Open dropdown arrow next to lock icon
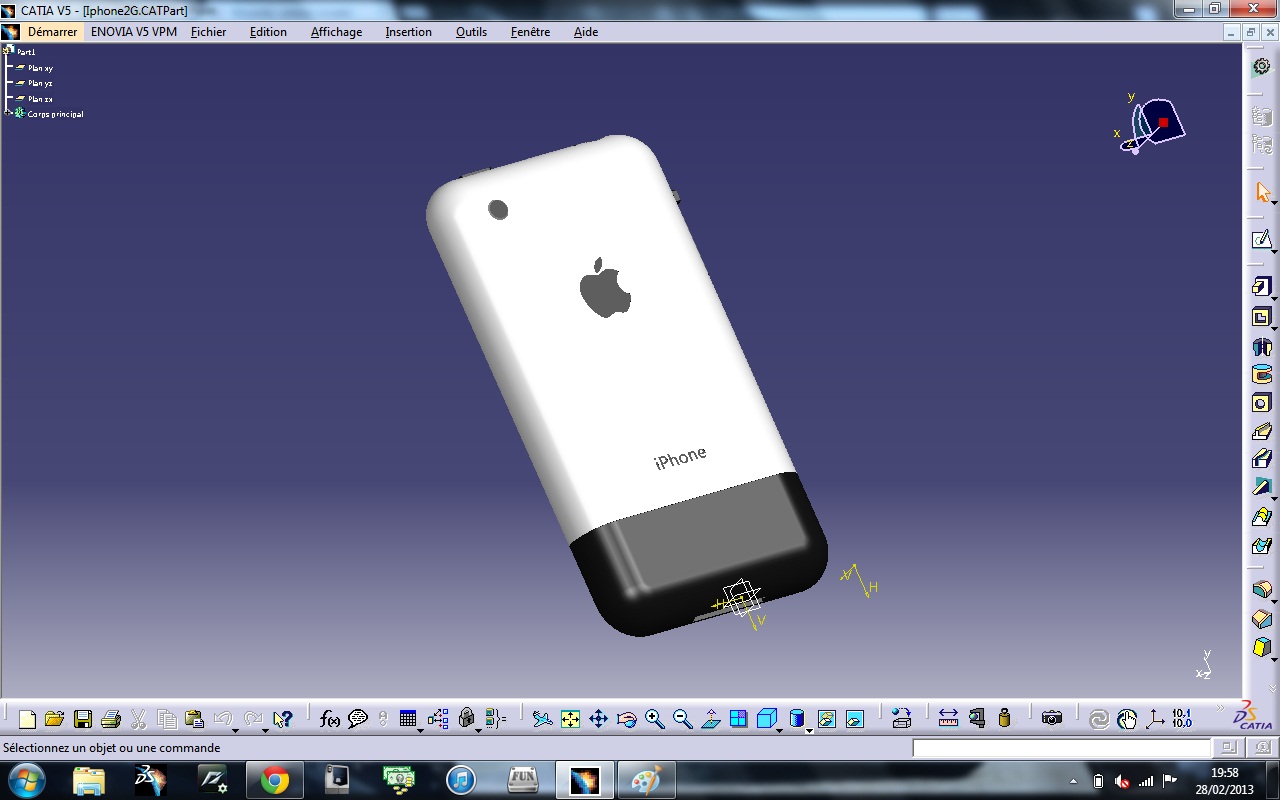 (478, 730)
